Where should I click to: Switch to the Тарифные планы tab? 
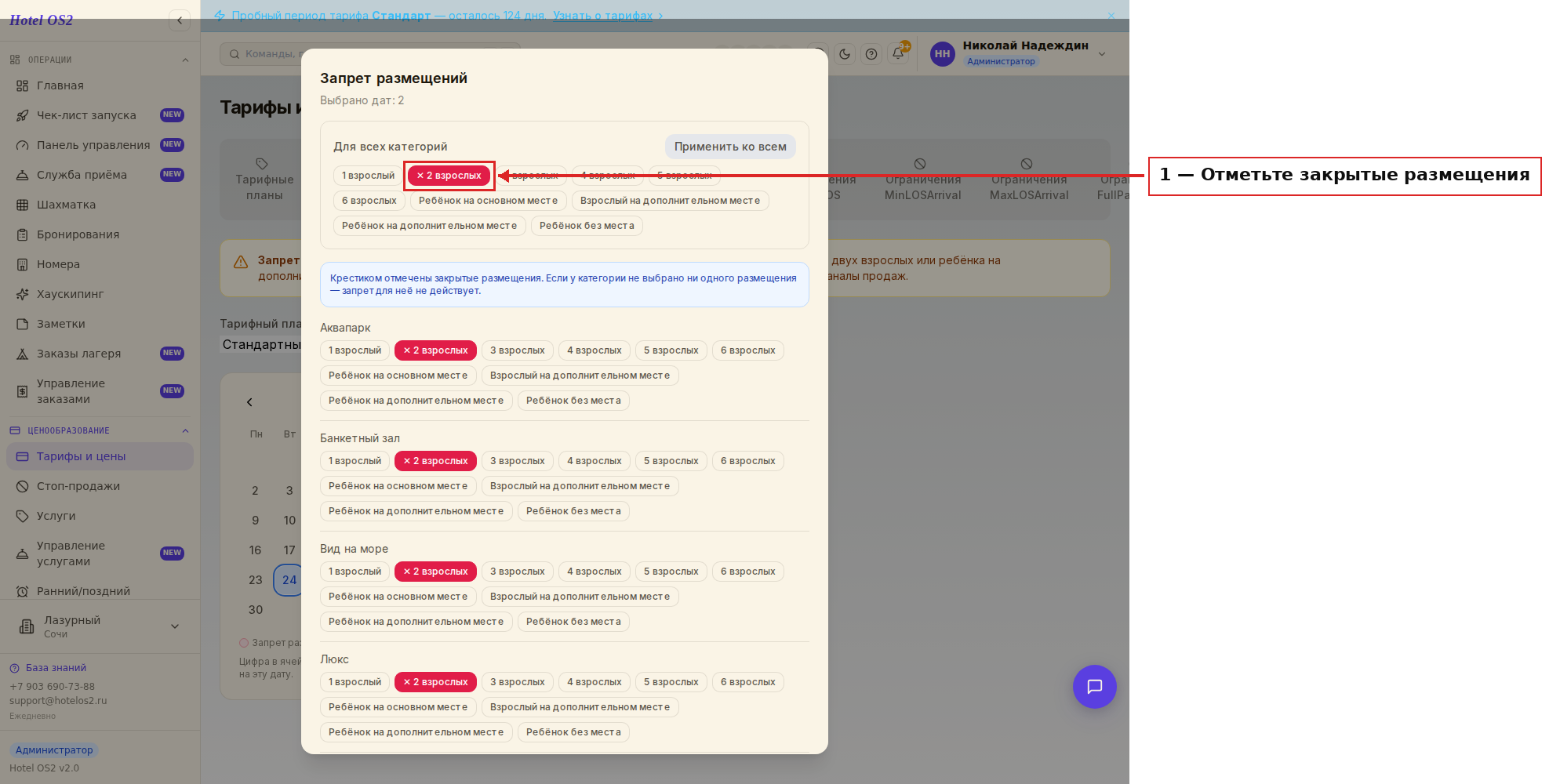click(264, 180)
